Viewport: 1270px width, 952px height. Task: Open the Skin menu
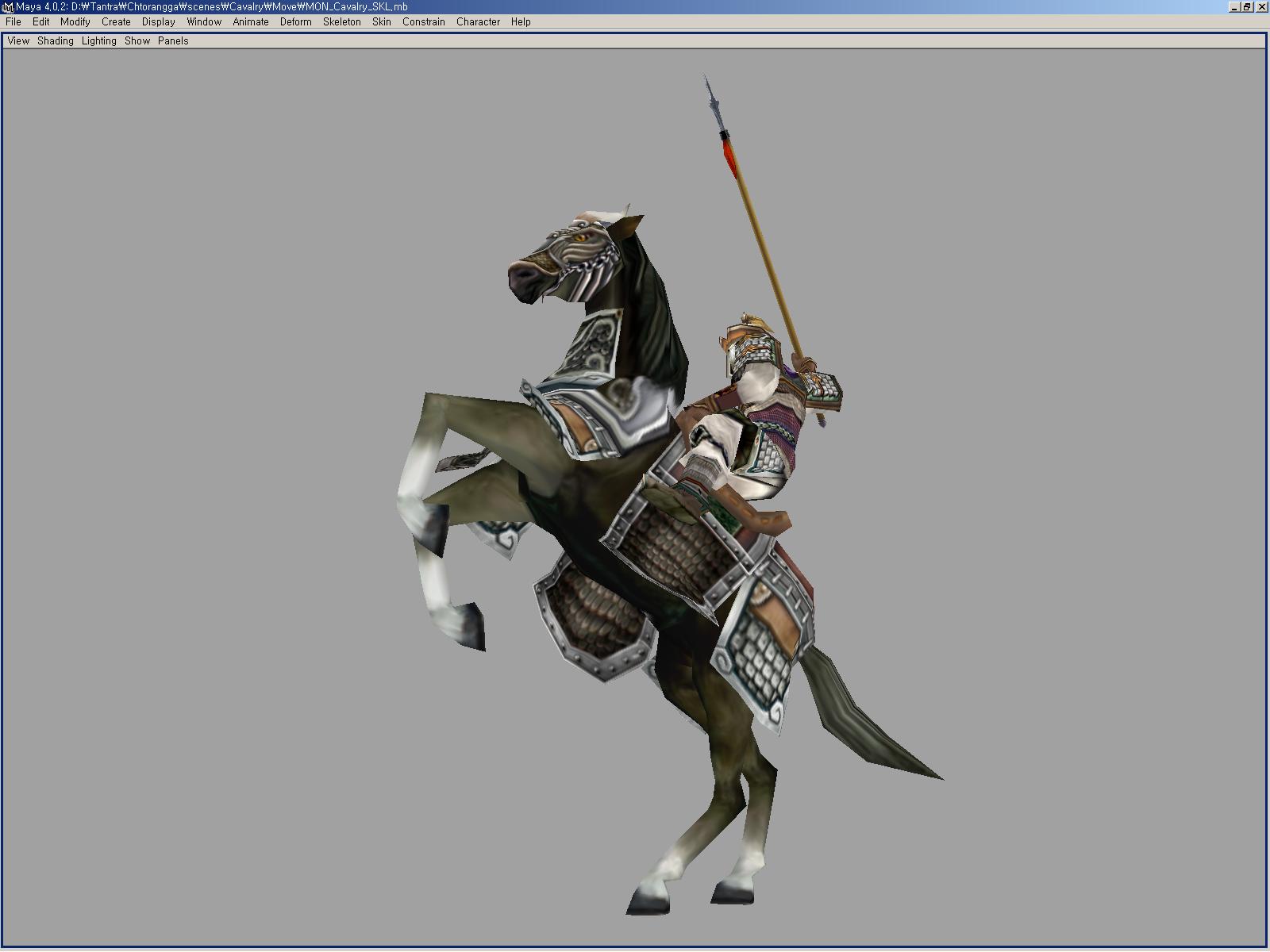(x=382, y=22)
